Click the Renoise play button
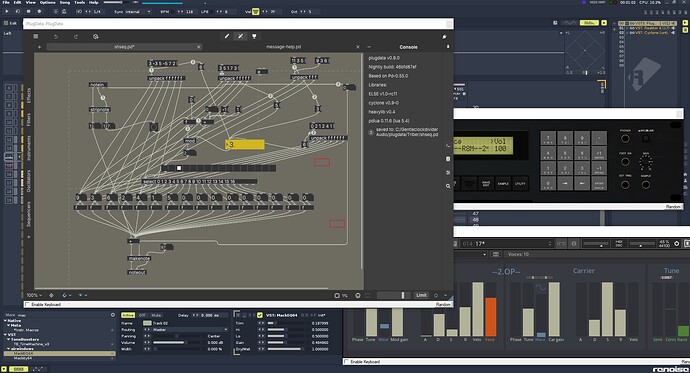The image size is (690, 373). pos(7,11)
